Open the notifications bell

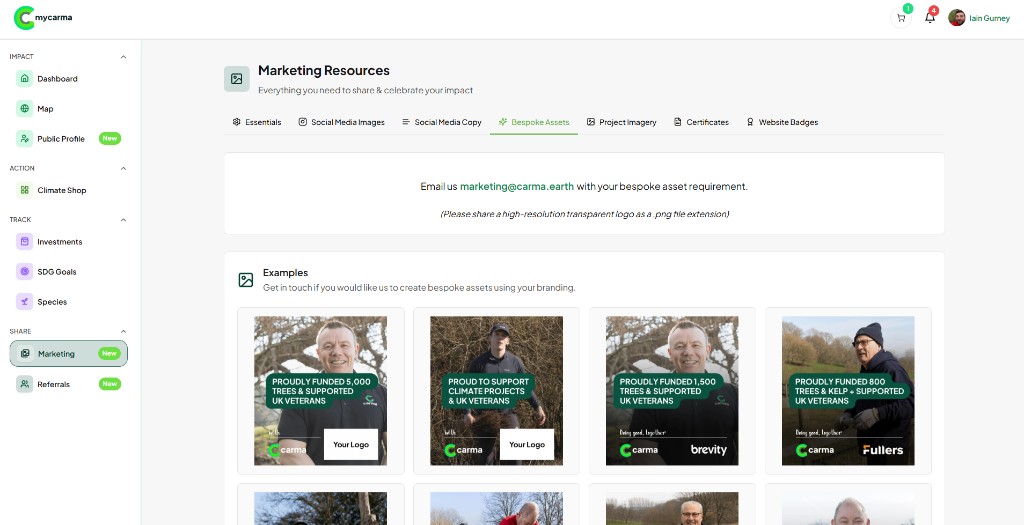point(930,18)
